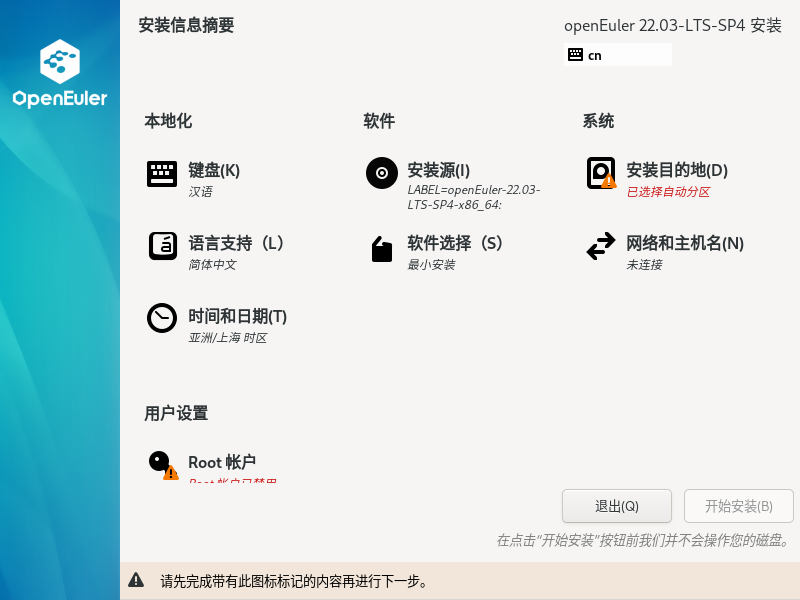Click the 亚洲/上海 时区 text

click(228, 338)
